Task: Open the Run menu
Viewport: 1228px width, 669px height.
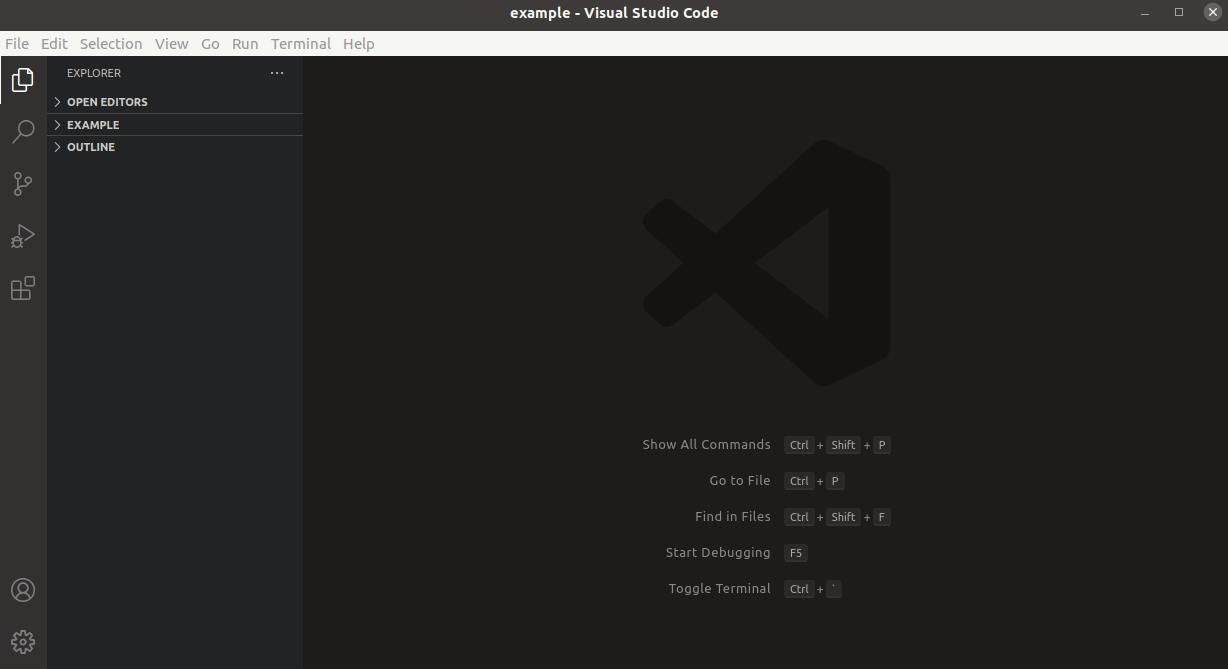Action: tap(245, 44)
